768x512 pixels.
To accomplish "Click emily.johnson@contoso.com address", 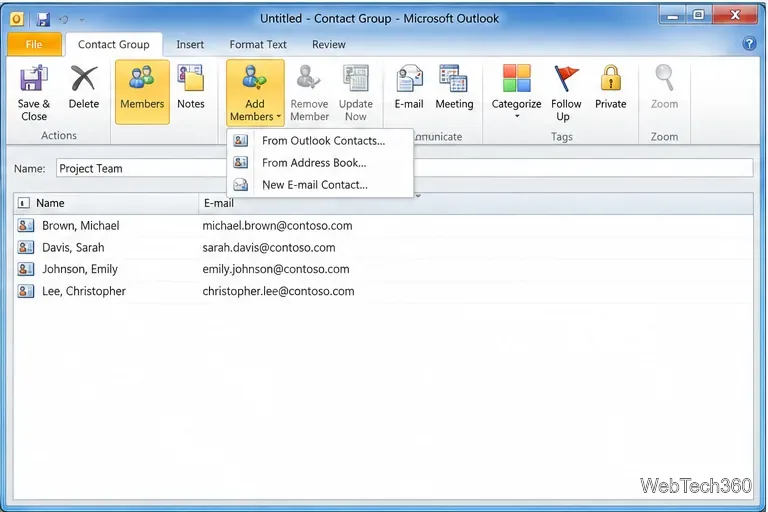I will click(x=276, y=269).
